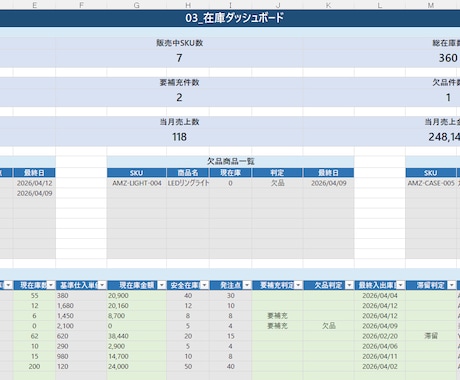Click the 商品名 header in 欠品商品一覧
Image resolution: width=460 pixels, height=380 pixels.
(188, 173)
